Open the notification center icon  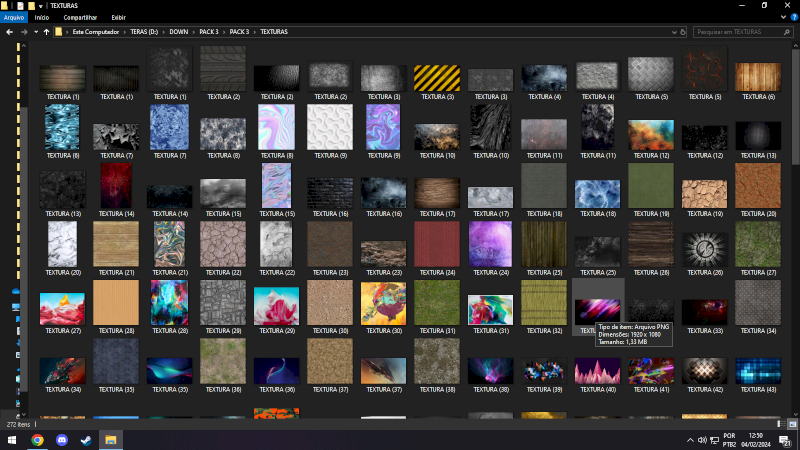[787, 439]
